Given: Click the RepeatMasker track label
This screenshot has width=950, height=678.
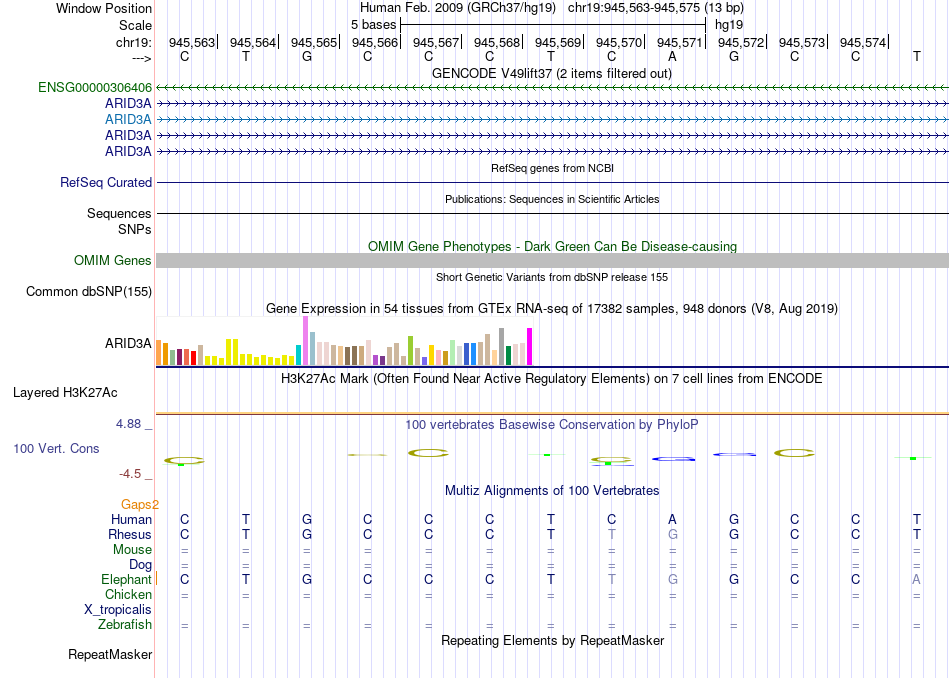Looking at the screenshot, I should (x=110, y=654).
